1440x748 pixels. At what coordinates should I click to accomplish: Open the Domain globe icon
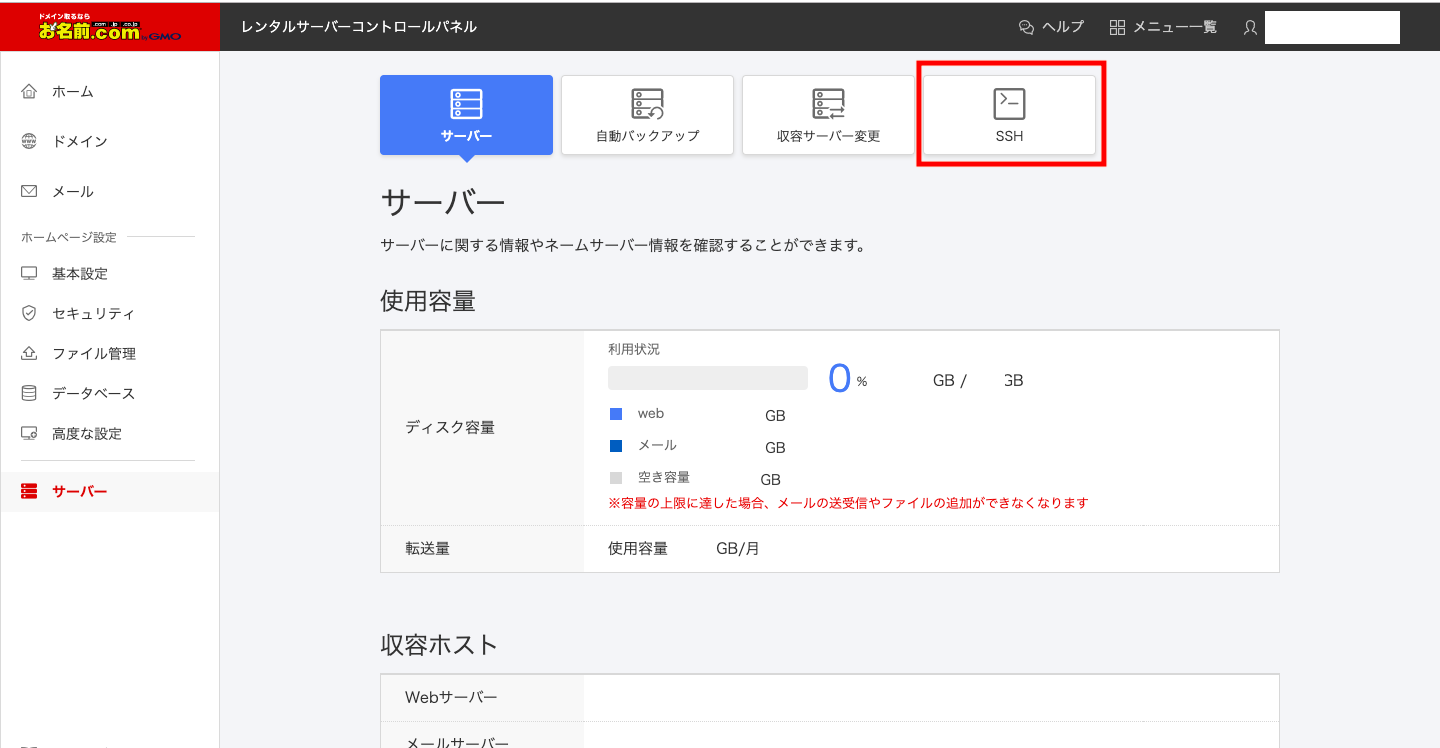pyautogui.click(x=29, y=142)
